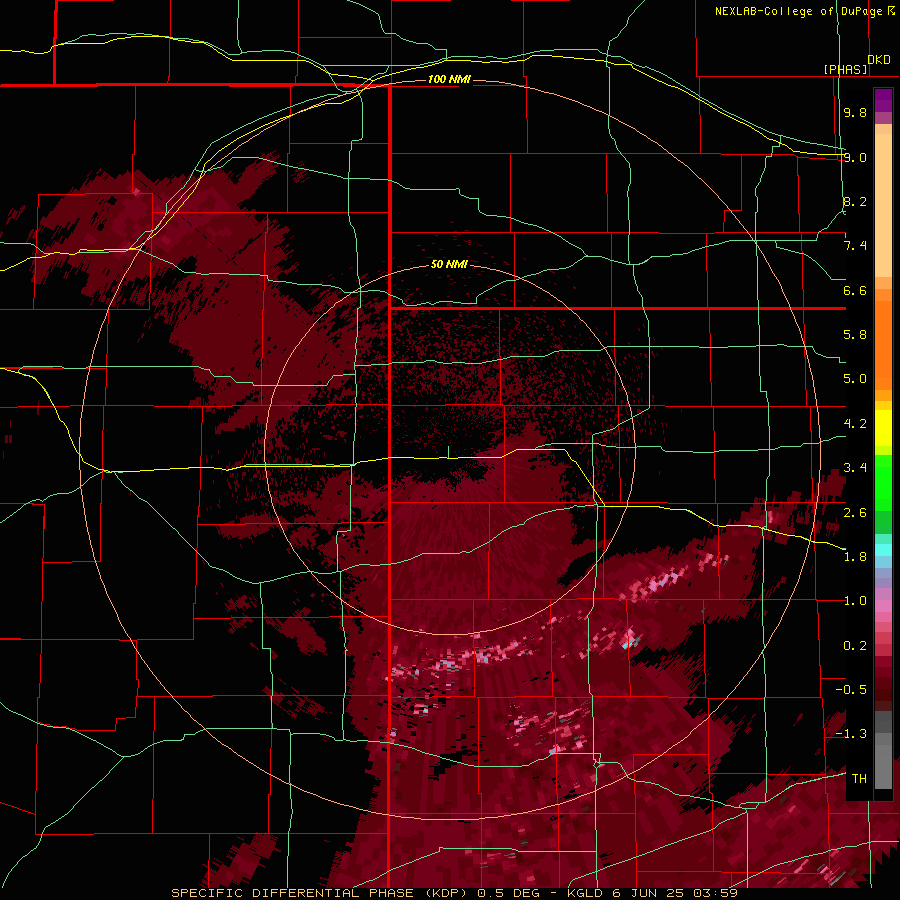The image size is (900, 900).
Task: Click the 9.8 value on color scale
Action: pos(855,112)
